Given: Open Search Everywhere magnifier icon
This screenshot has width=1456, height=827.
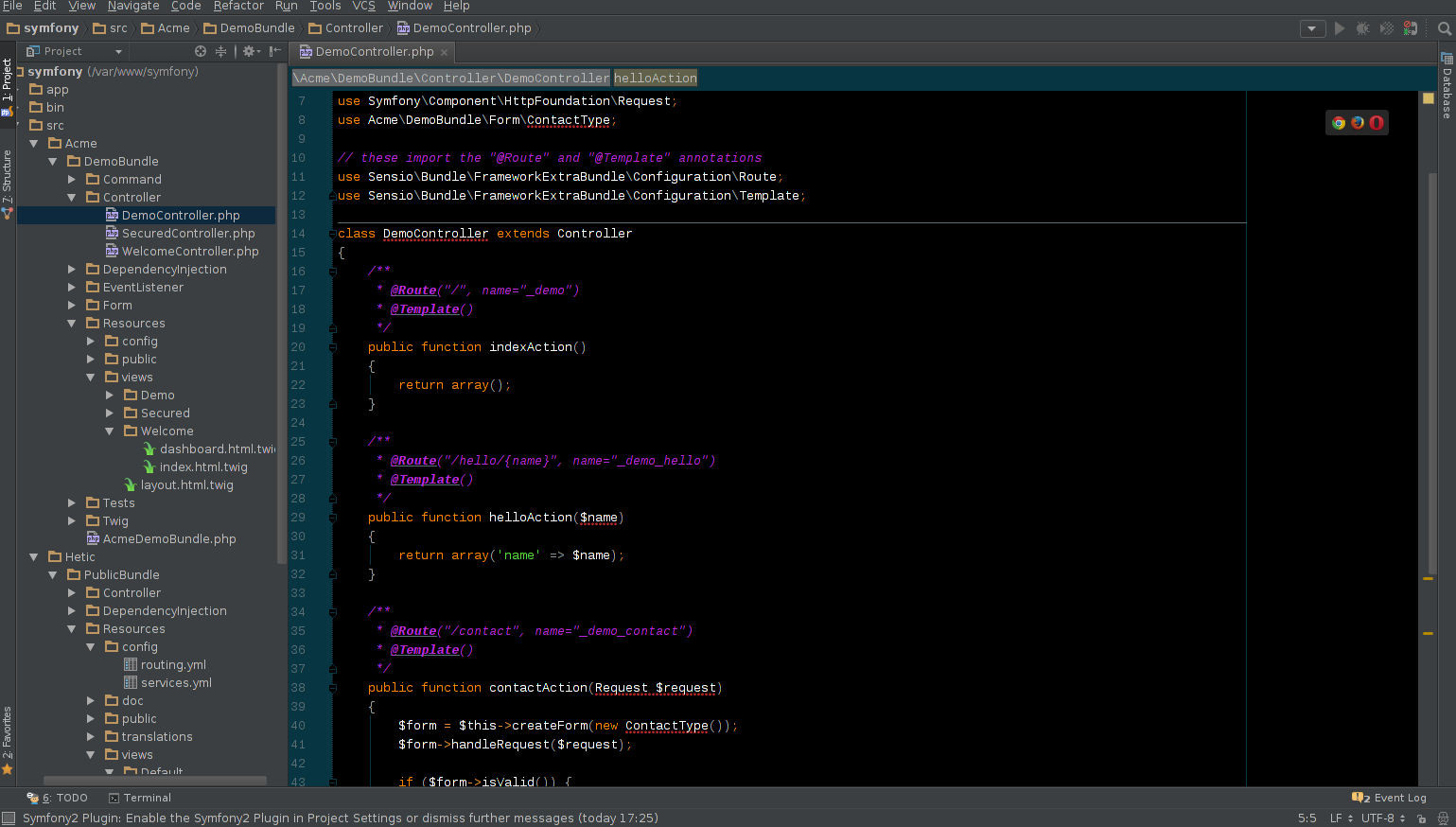Looking at the screenshot, I should click(1445, 28).
